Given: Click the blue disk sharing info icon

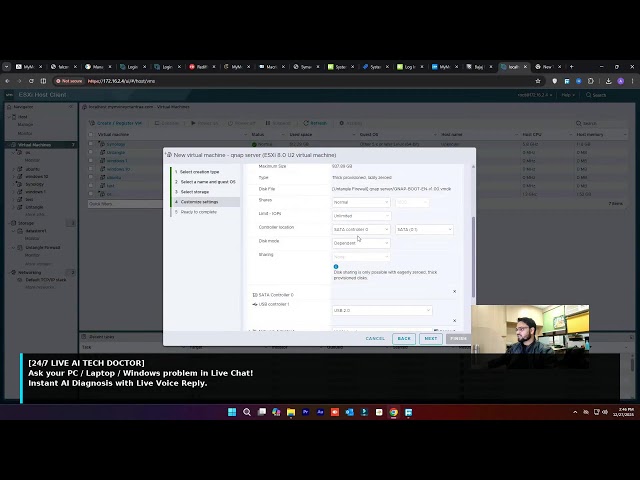Looking at the screenshot, I should 336,267.
